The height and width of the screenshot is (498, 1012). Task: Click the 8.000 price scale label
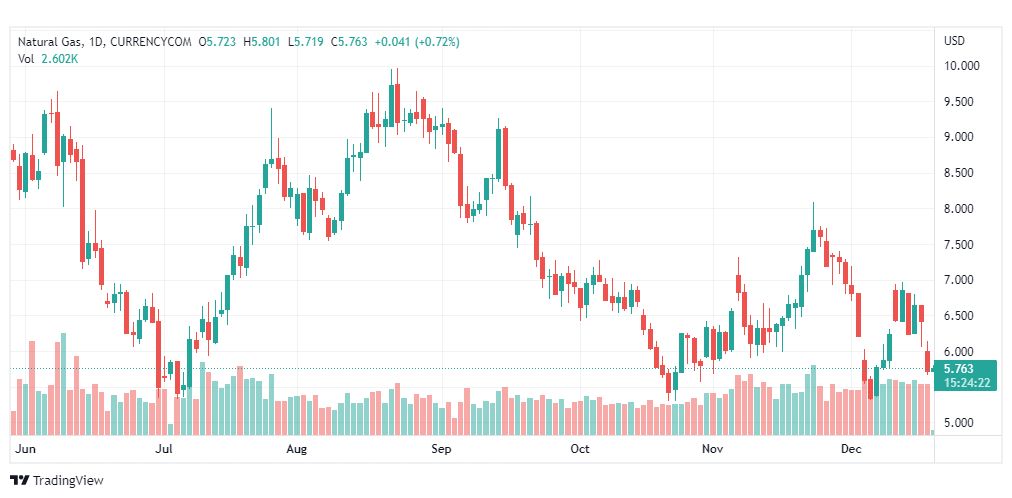pyautogui.click(x=962, y=209)
